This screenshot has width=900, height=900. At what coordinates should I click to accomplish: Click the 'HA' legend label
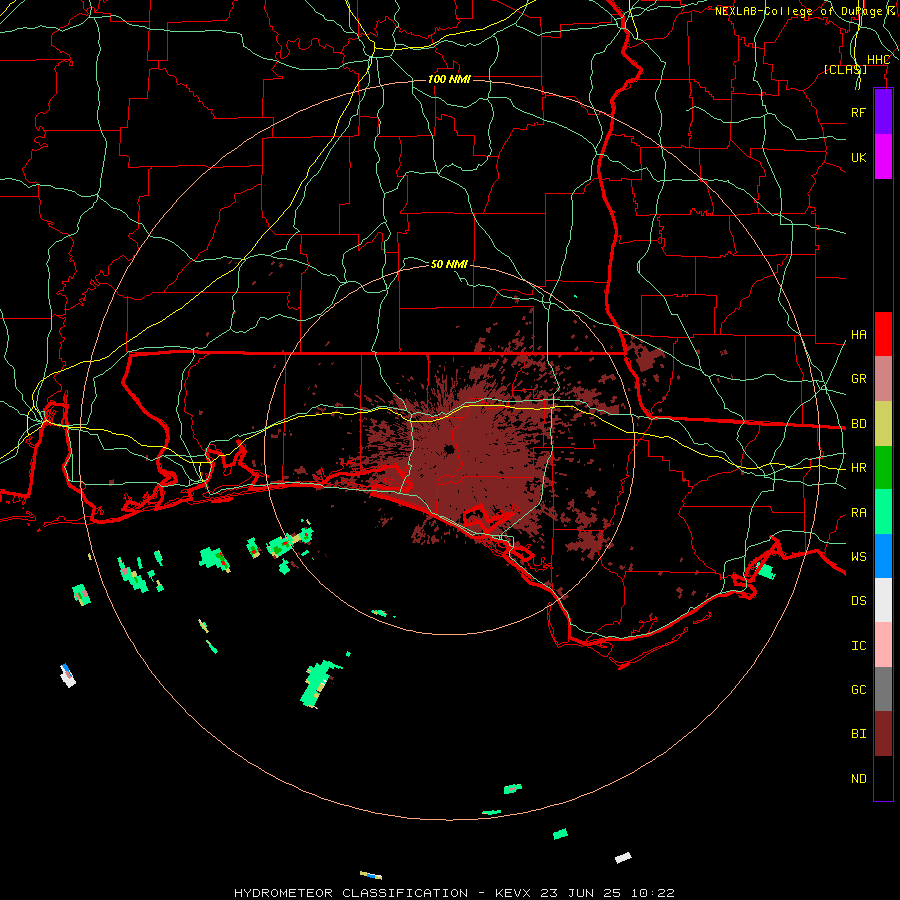[858, 335]
